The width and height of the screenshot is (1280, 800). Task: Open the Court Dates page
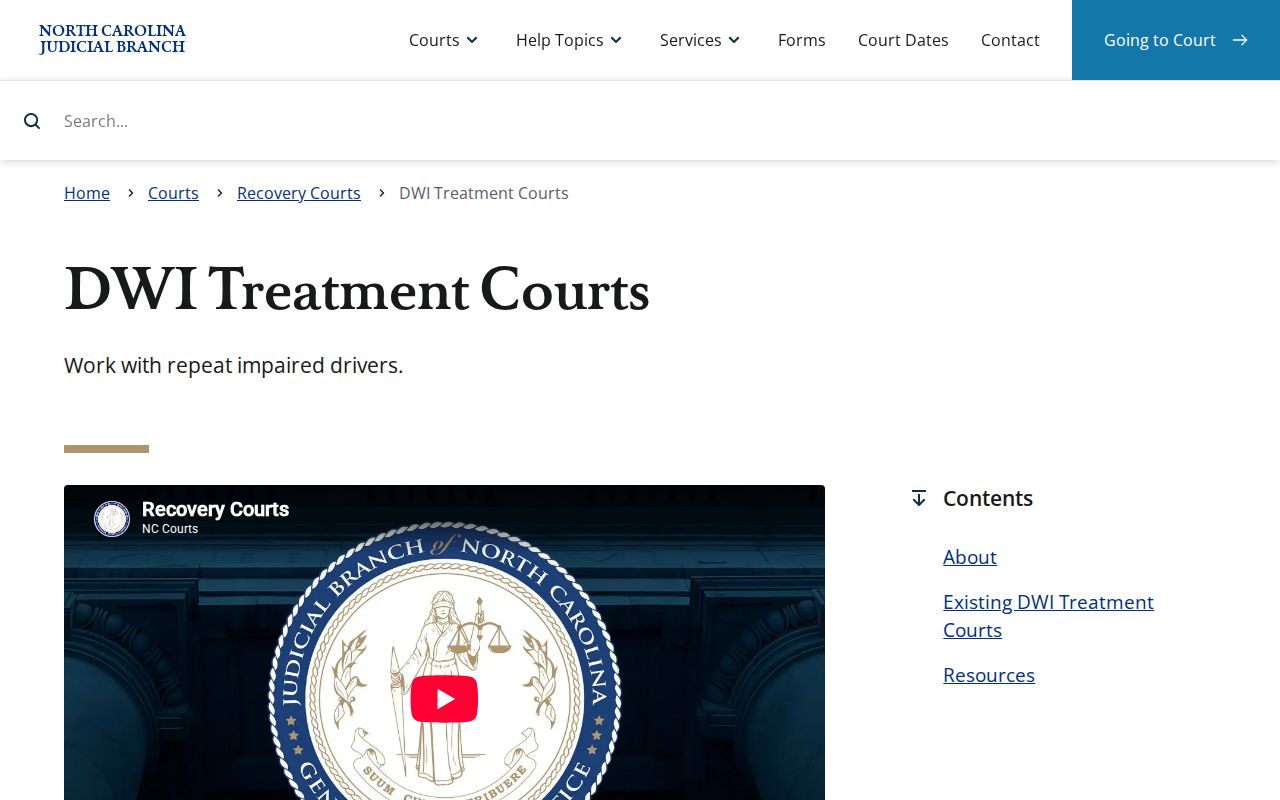[x=903, y=40]
